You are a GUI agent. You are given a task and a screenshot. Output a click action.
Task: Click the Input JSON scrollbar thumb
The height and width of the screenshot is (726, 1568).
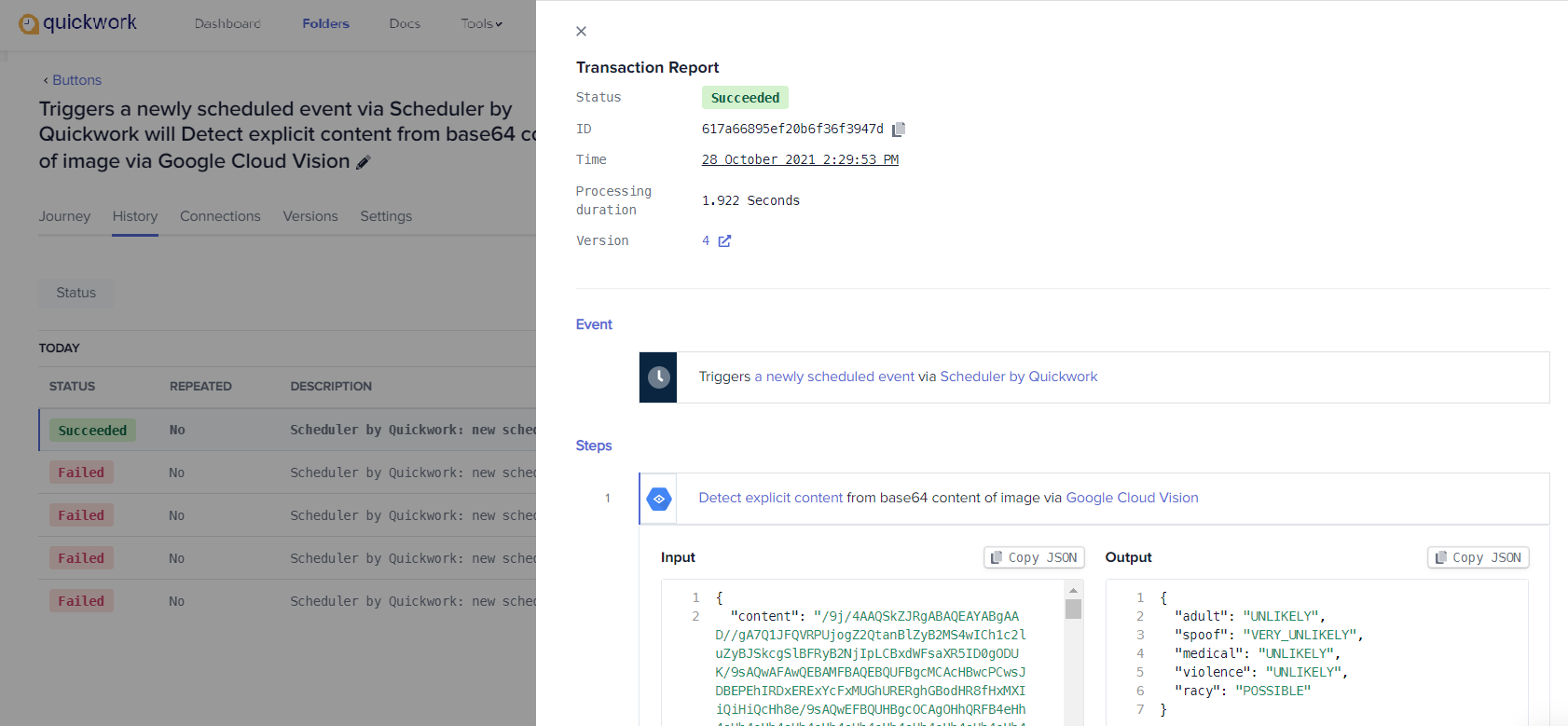[x=1073, y=610]
